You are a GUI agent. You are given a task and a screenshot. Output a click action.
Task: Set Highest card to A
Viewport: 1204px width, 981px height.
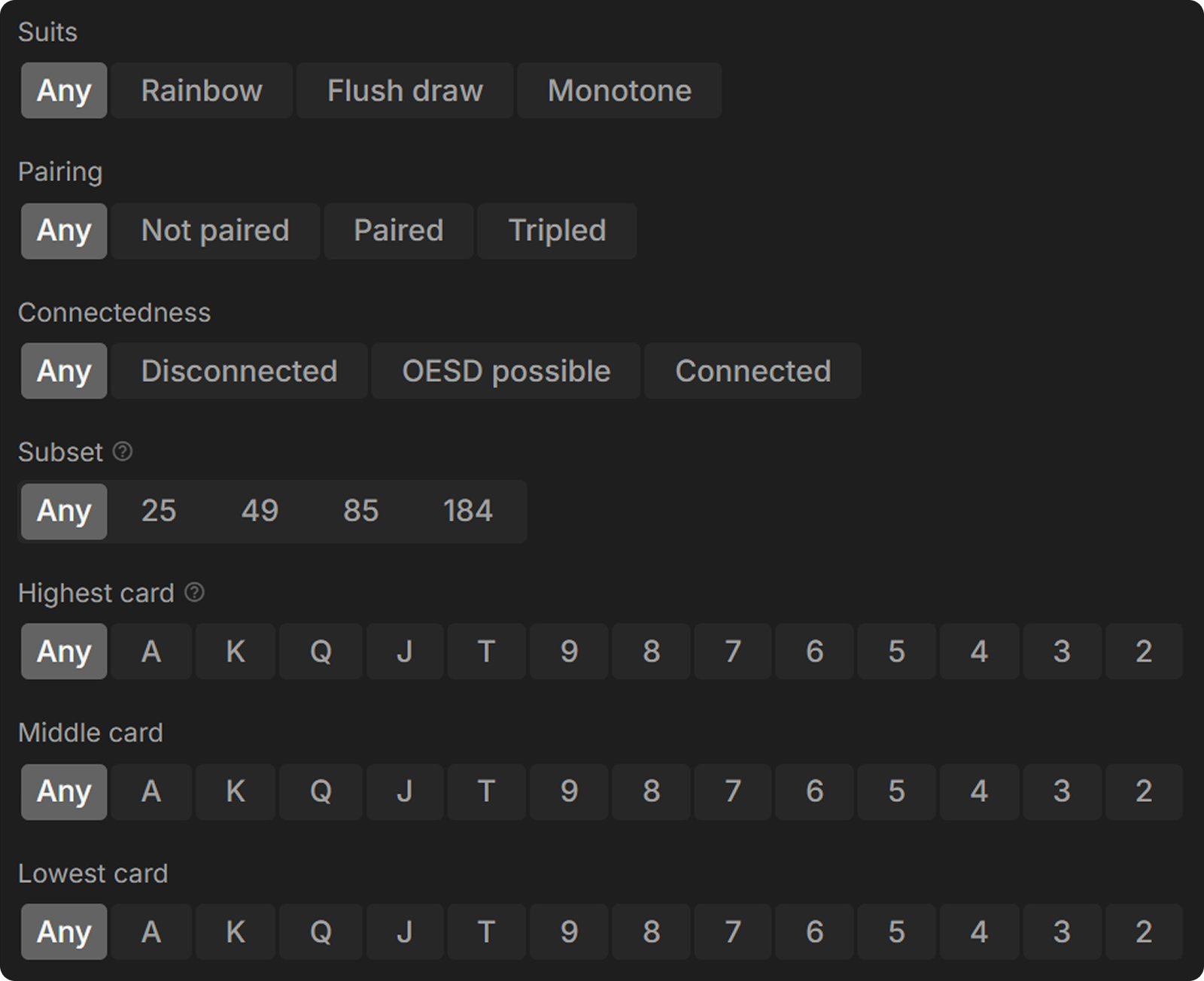coord(151,651)
